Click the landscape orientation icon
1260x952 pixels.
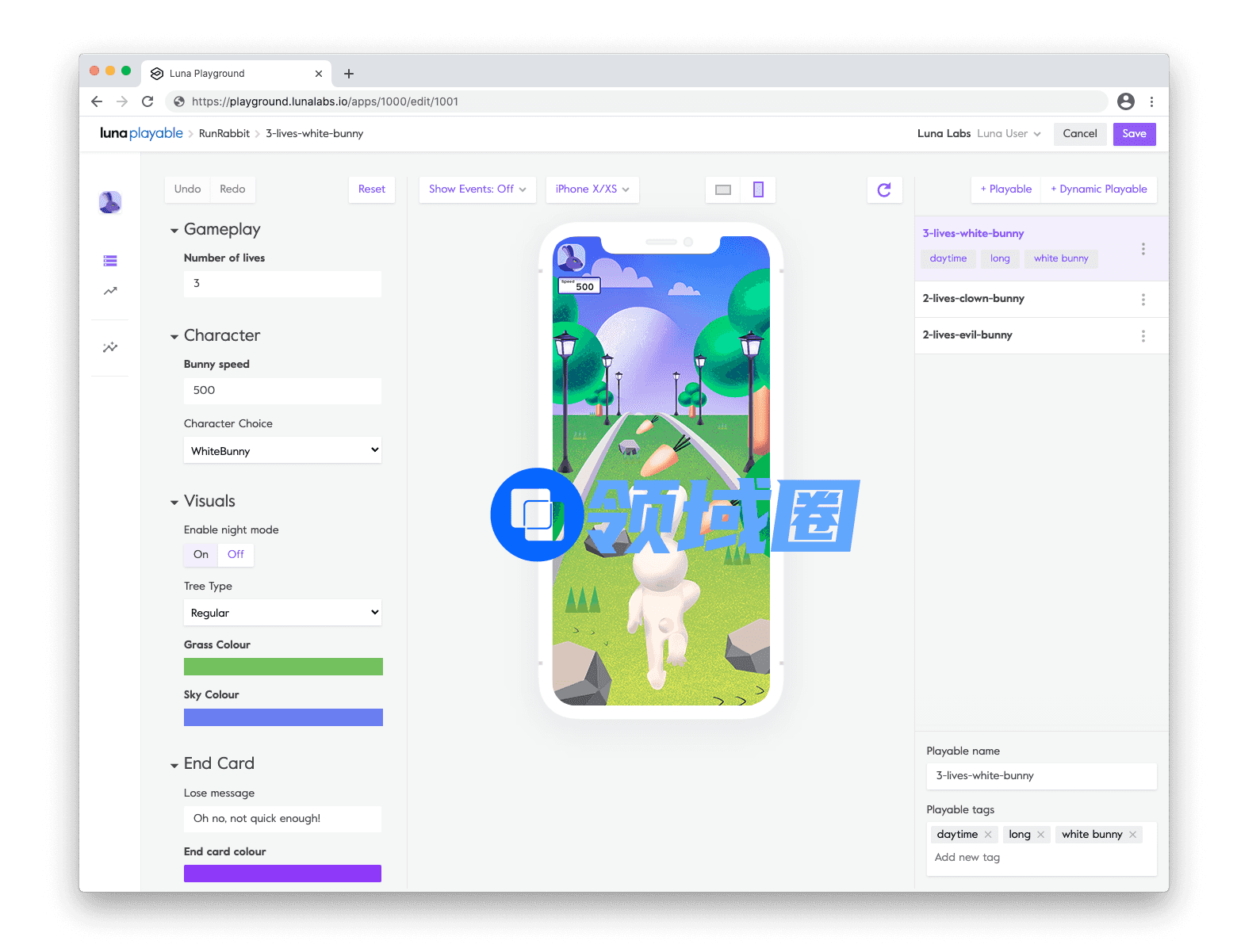tap(722, 189)
